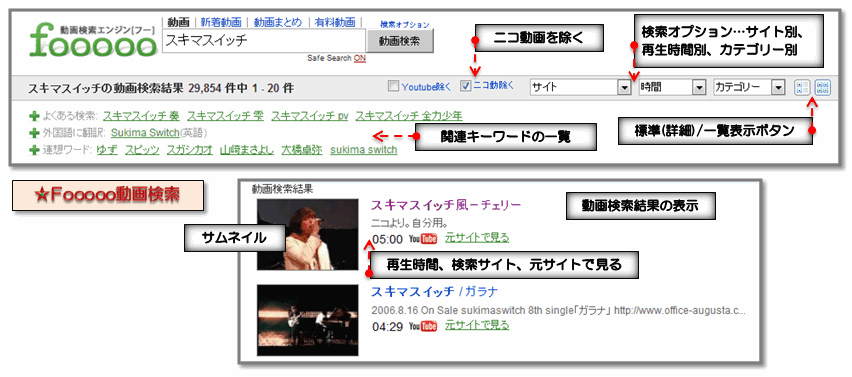Focus the search field containing スキマスイッチ
852x377 pixels.
pos(264,41)
